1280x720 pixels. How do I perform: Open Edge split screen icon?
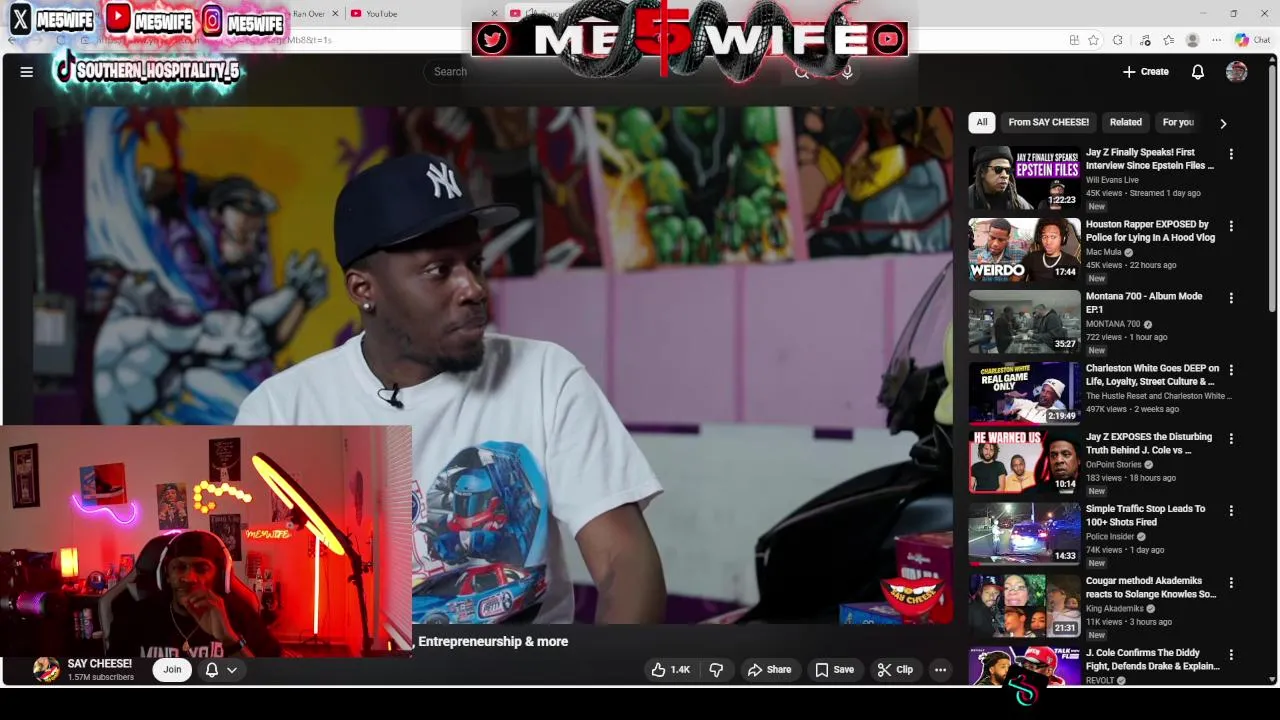click(1074, 40)
